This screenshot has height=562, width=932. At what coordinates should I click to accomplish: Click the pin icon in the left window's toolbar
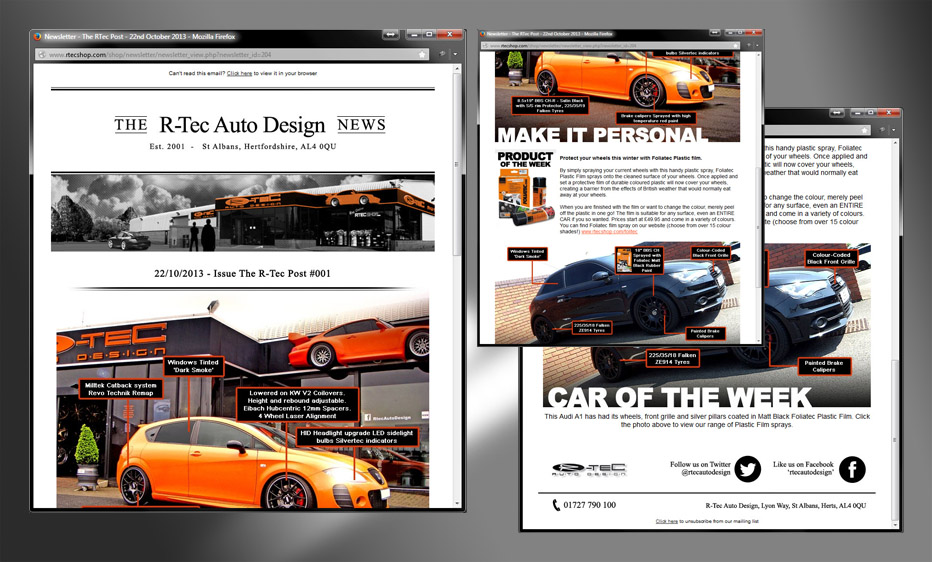442,54
